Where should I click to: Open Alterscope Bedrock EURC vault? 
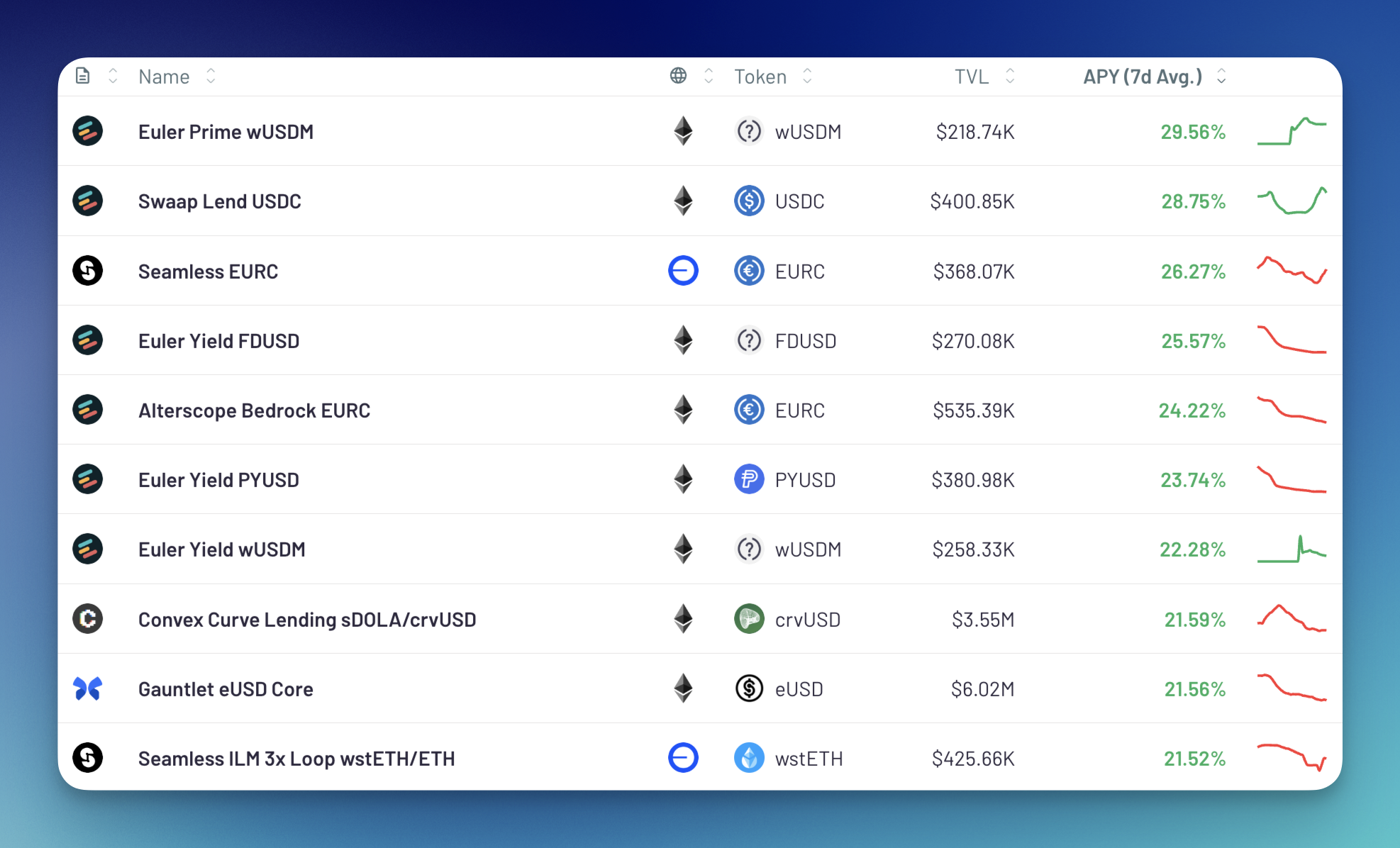pyautogui.click(x=254, y=411)
